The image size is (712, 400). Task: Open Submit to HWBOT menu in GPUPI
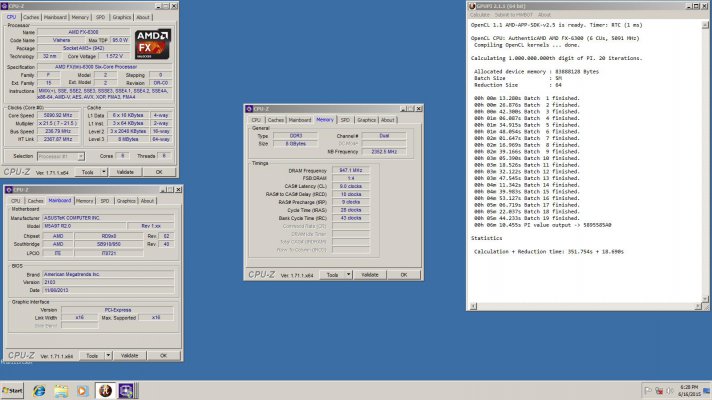514,15
